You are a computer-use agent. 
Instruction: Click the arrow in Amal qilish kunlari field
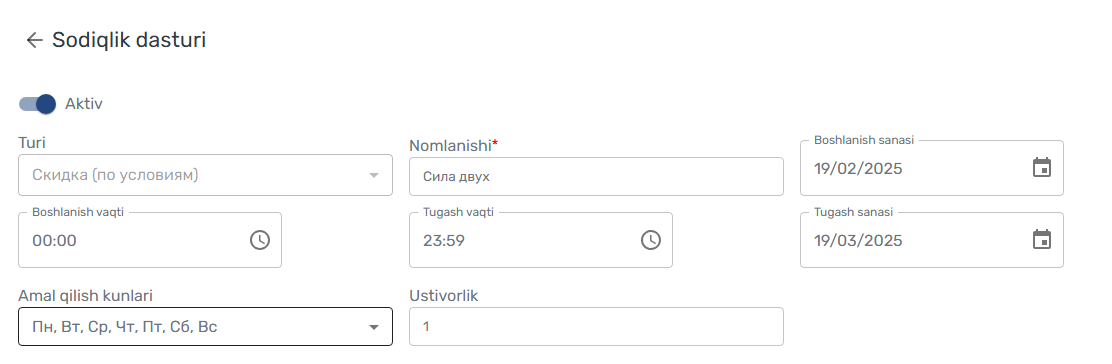tap(374, 327)
